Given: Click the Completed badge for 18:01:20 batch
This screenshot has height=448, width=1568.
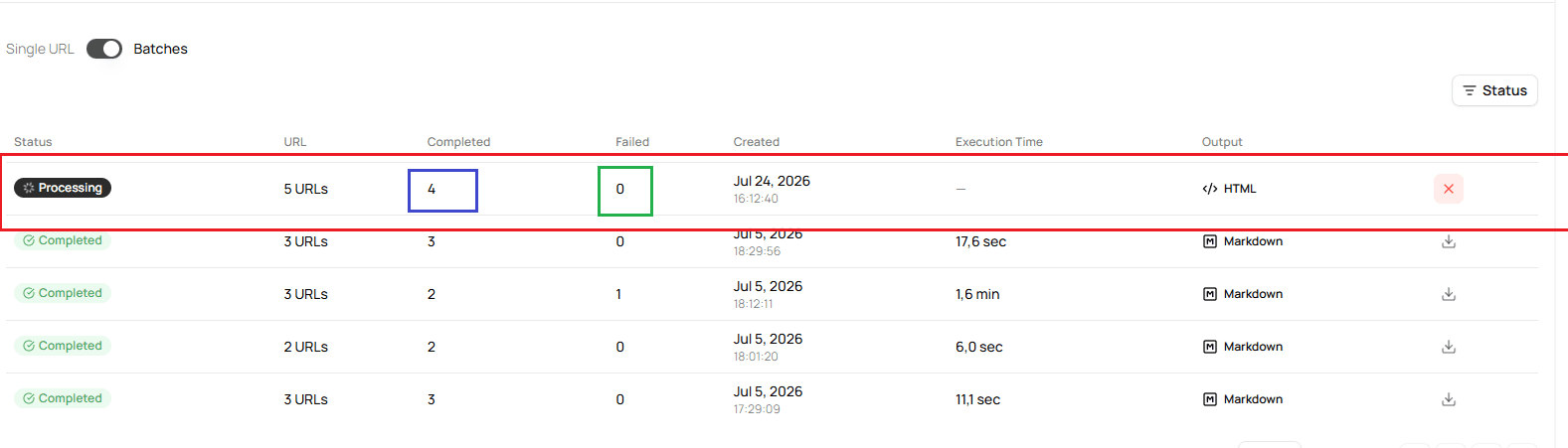Looking at the screenshot, I should point(63,346).
